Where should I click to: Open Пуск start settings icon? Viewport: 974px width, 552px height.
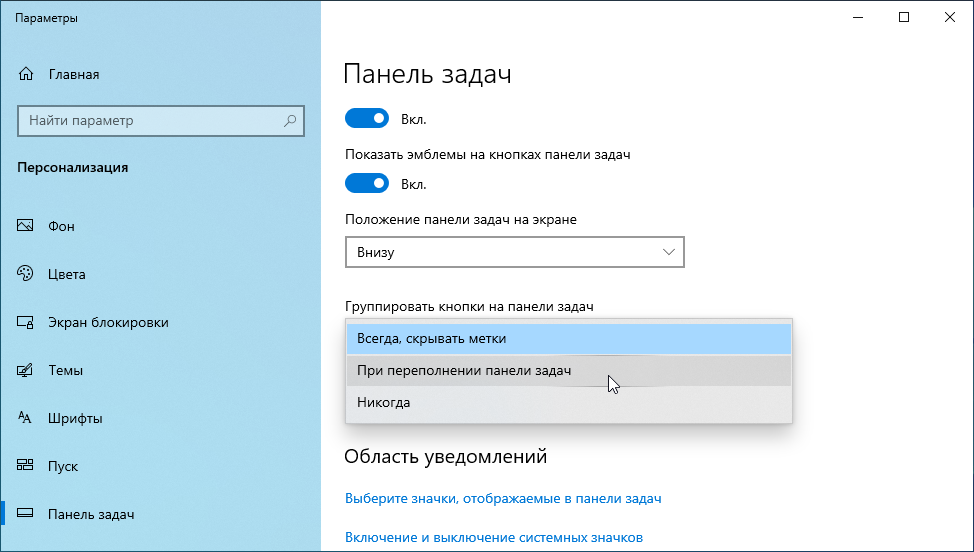pos(27,466)
